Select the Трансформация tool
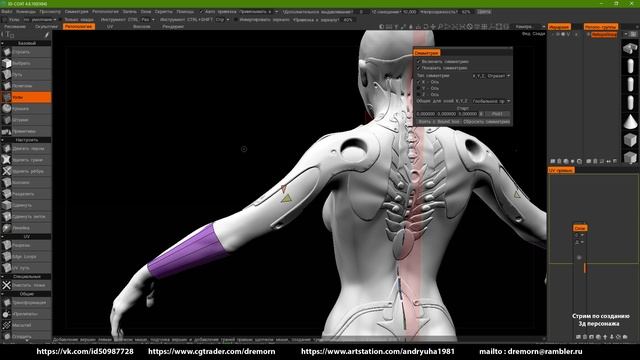Image resolution: width=640 pixels, height=360 pixels. tap(26, 302)
